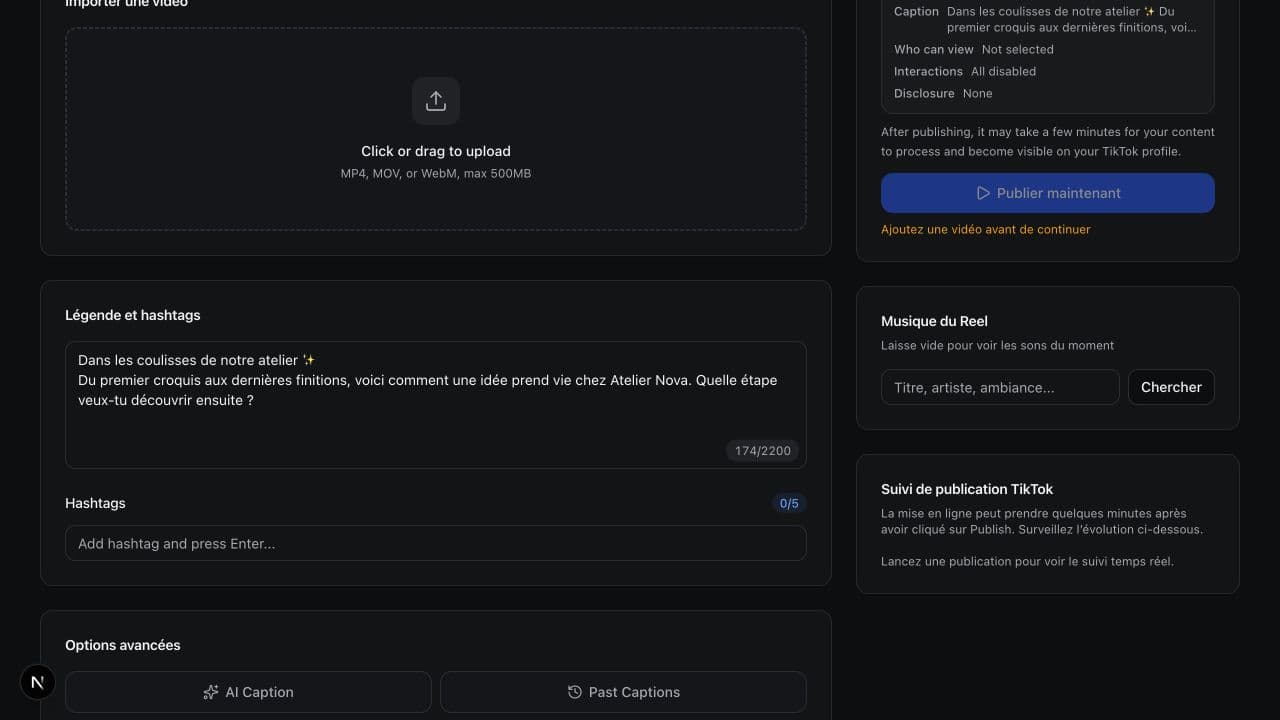Image resolution: width=1280 pixels, height=720 pixels.
Task: Click the sparkle icon on AI Caption
Action: point(210,692)
